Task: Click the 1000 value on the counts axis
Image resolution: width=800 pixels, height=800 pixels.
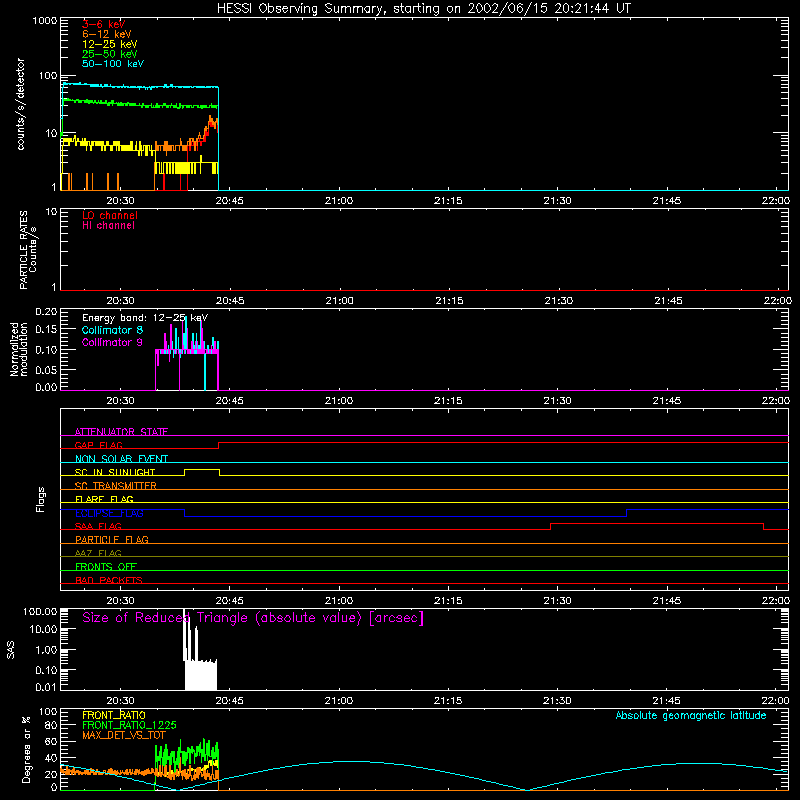Action: (x=44, y=21)
